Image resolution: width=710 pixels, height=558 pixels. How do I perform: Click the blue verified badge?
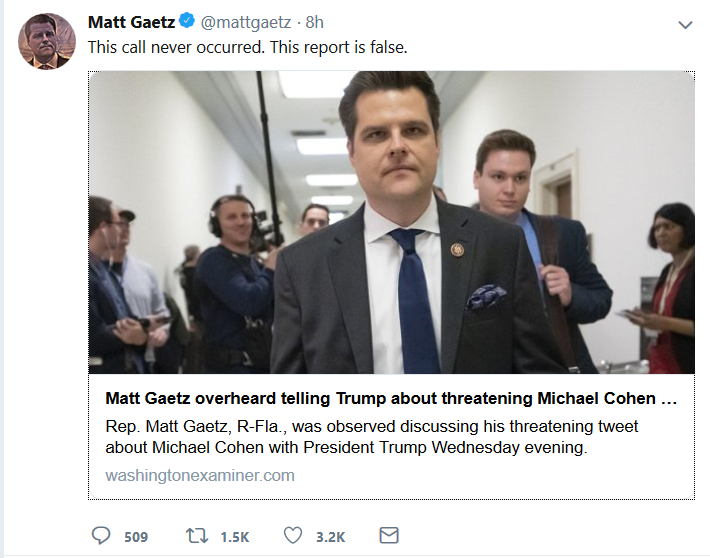coord(186,22)
